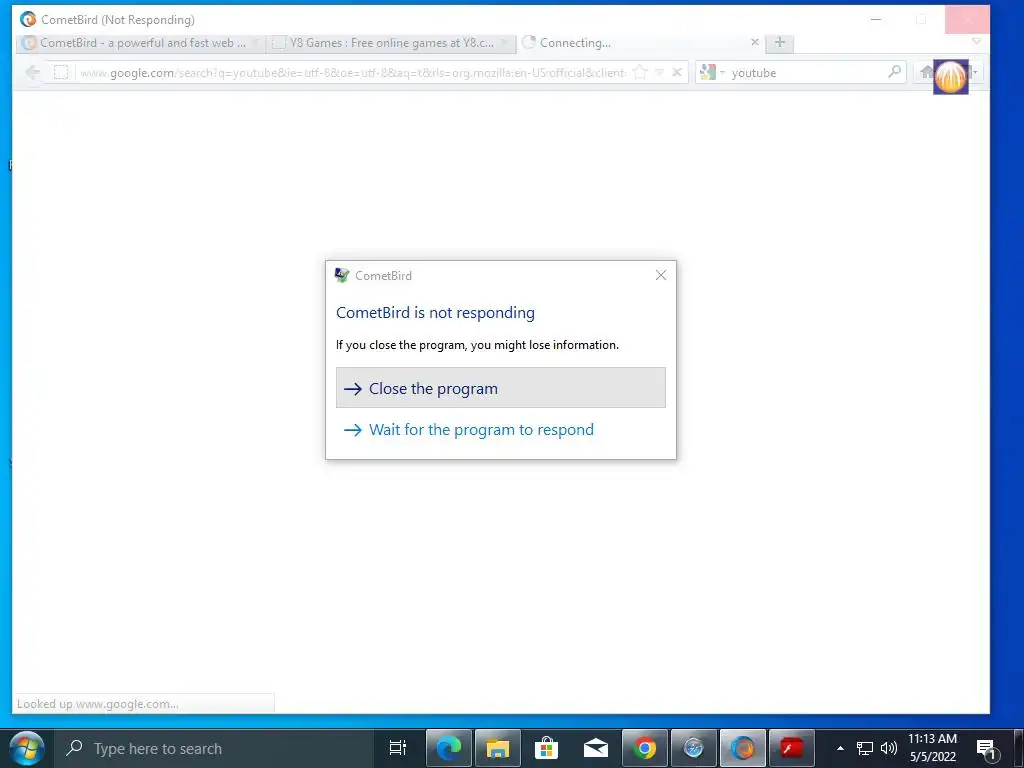Screen dimensions: 1024x768
Task: Click the CometBird icon in the dialog title
Action: (342, 276)
